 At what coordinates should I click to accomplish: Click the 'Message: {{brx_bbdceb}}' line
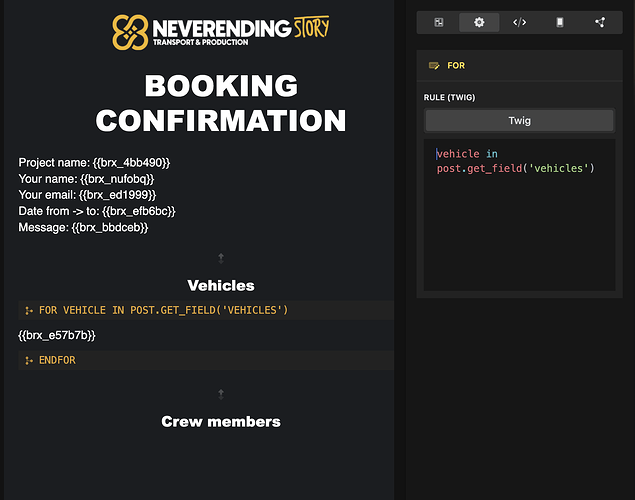(x=83, y=228)
